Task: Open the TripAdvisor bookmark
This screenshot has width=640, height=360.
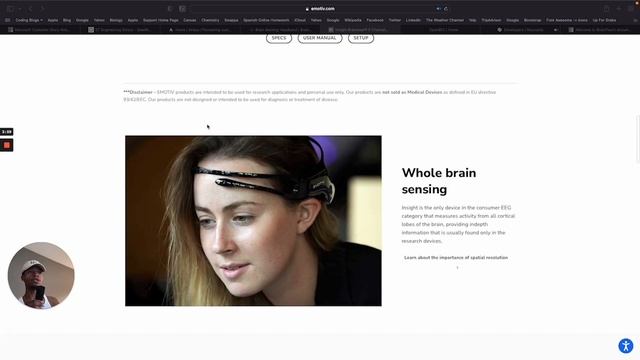Action: click(491, 20)
